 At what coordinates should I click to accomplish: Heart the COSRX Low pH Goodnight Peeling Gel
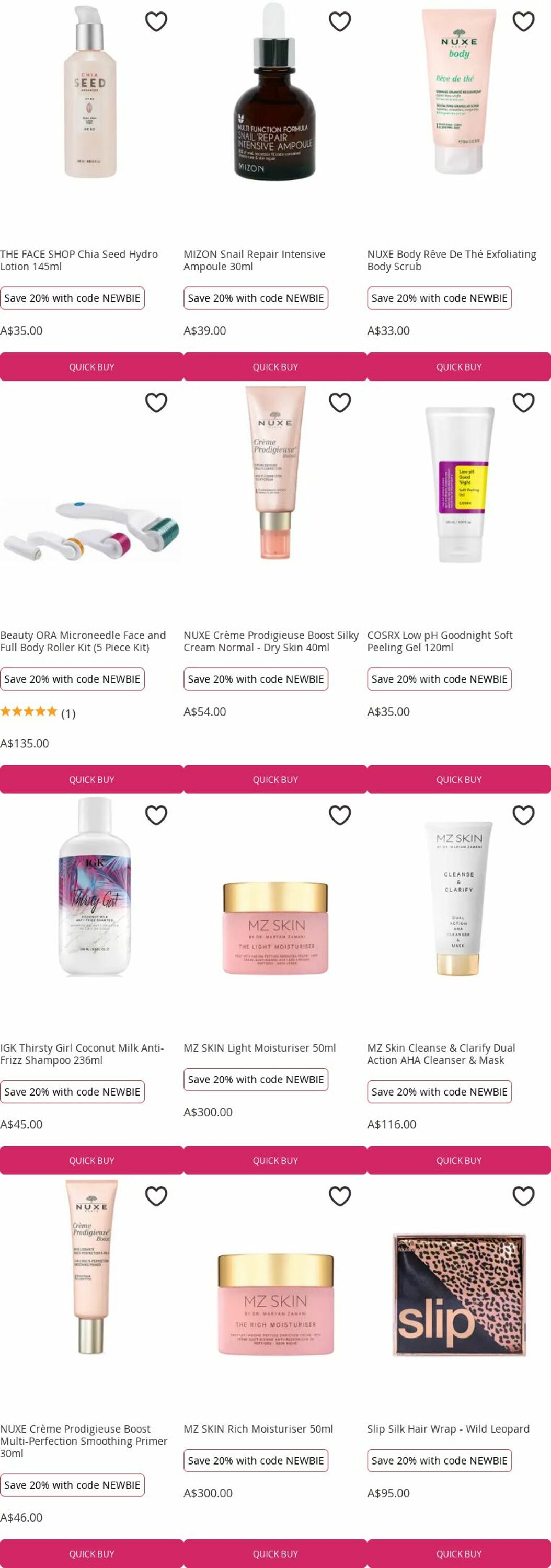524,402
